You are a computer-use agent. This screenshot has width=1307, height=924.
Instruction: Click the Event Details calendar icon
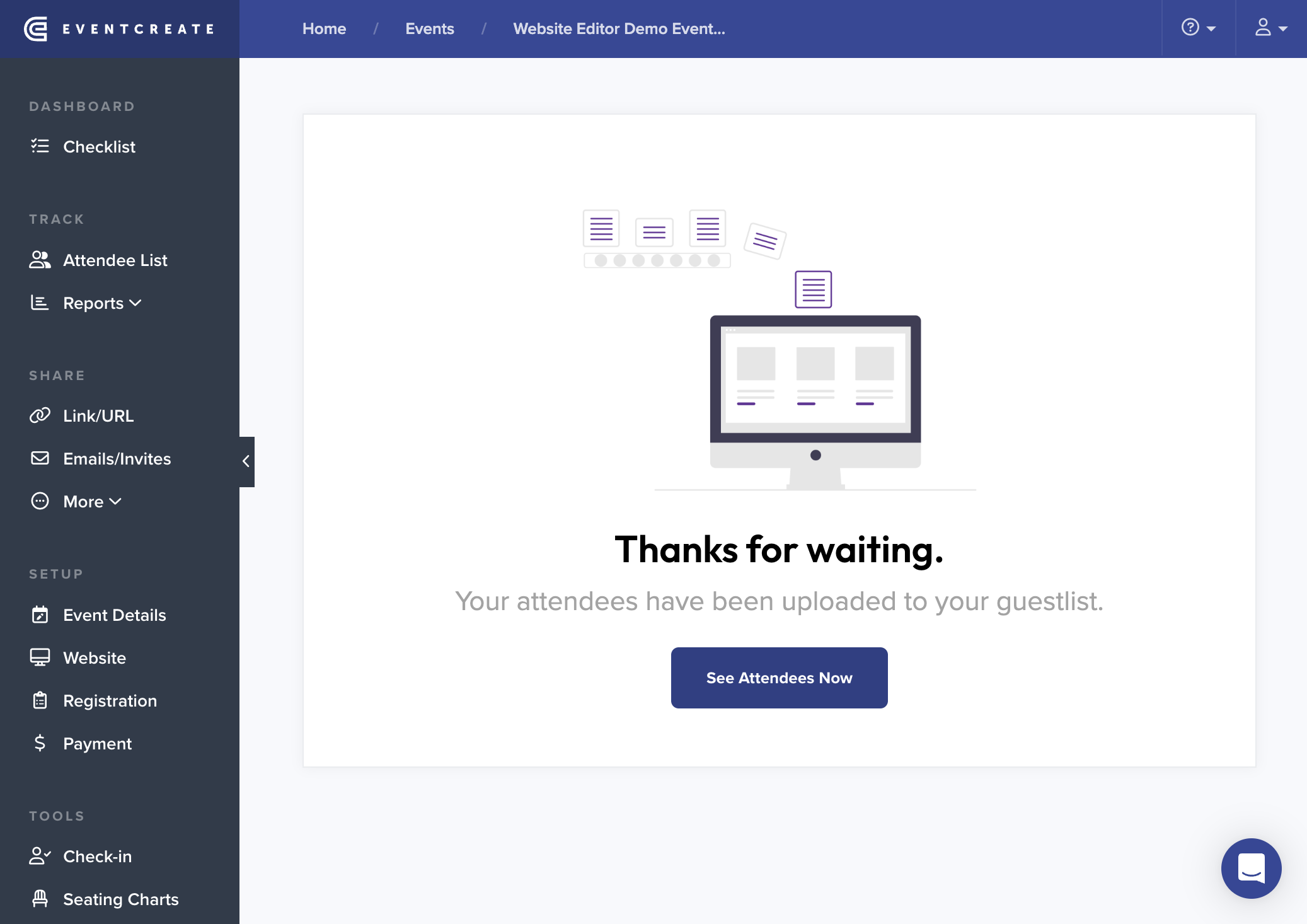pyautogui.click(x=40, y=615)
